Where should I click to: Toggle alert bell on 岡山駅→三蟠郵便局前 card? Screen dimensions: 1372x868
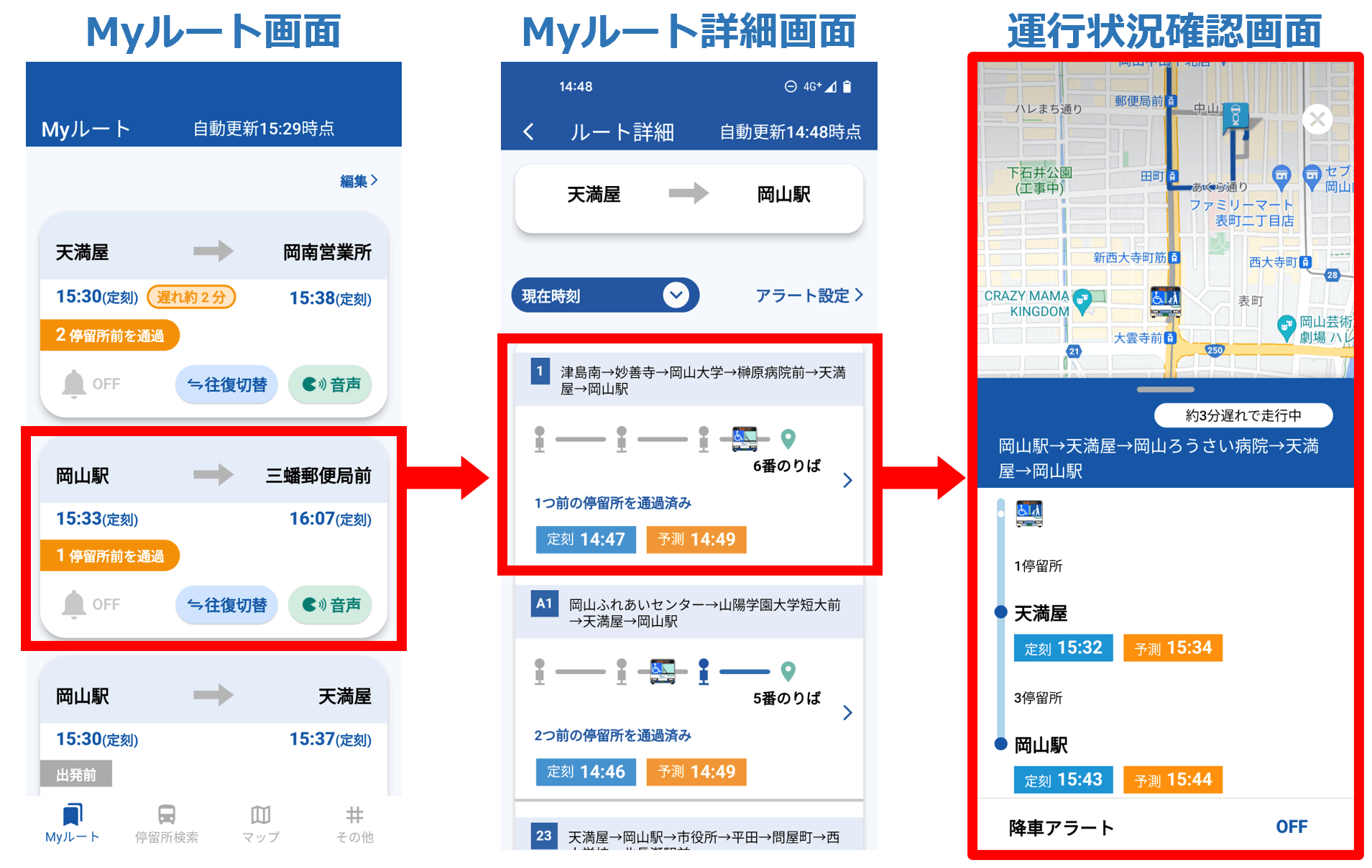(75, 605)
